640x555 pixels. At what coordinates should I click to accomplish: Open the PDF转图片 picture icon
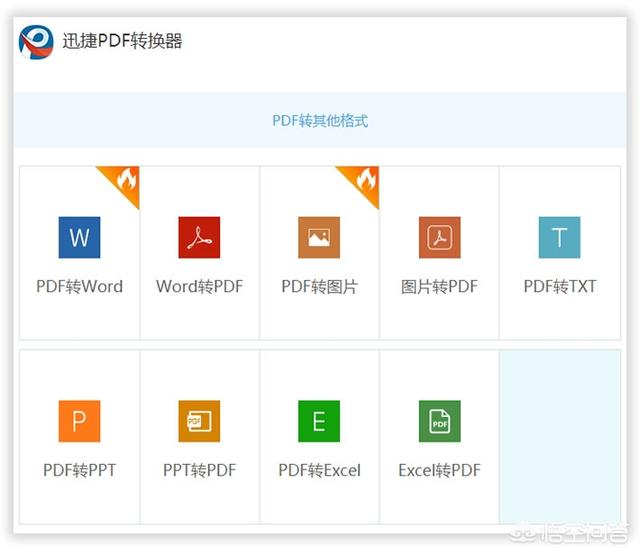pyautogui.click(x=319, y=238)
